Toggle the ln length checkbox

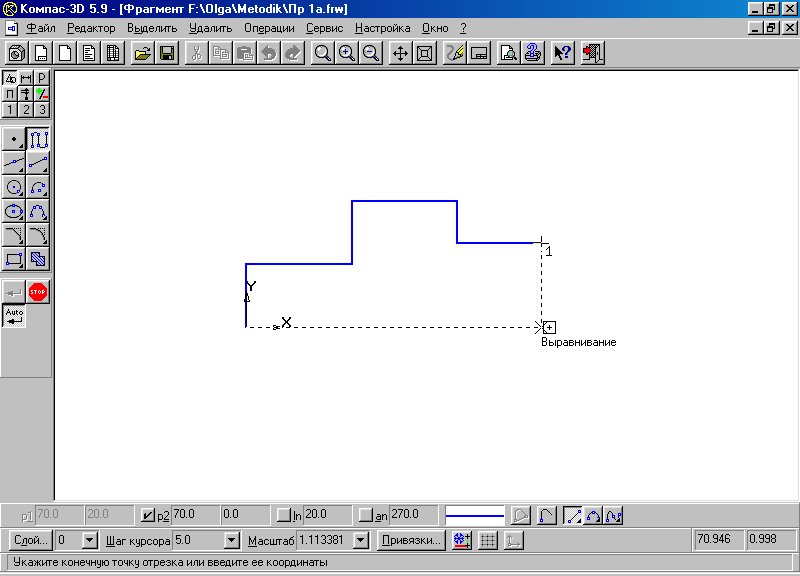point(284,515)
